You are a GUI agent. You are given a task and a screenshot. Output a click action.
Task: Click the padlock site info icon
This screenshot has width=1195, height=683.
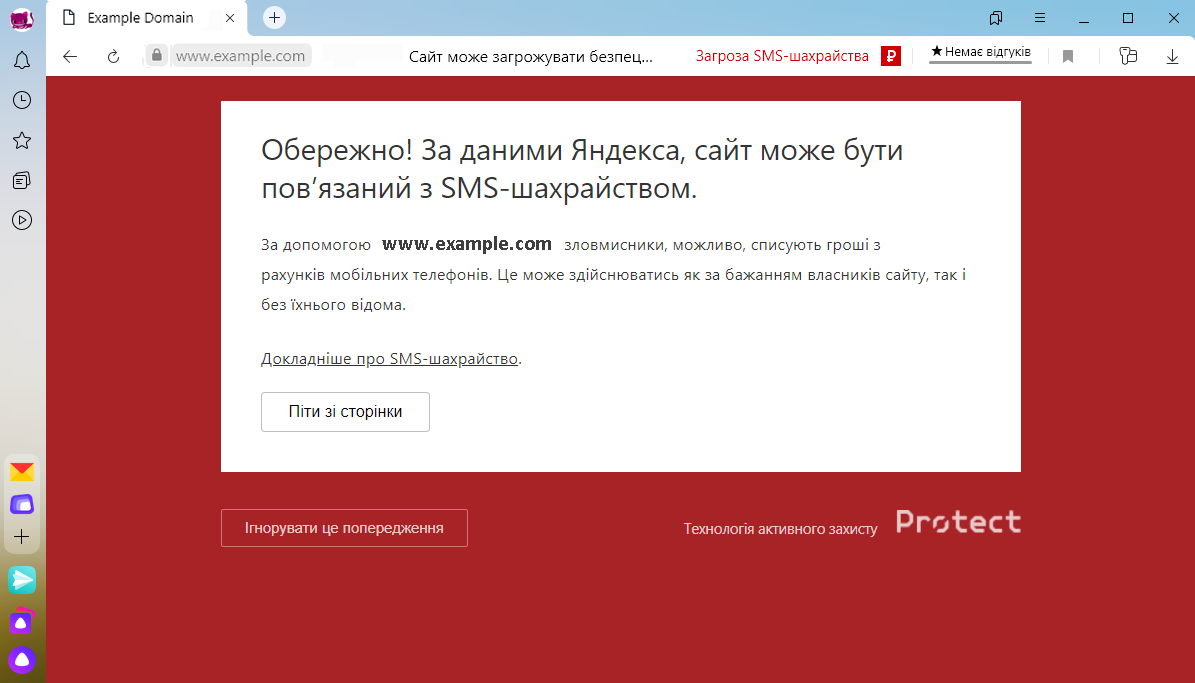coord(156,55)
